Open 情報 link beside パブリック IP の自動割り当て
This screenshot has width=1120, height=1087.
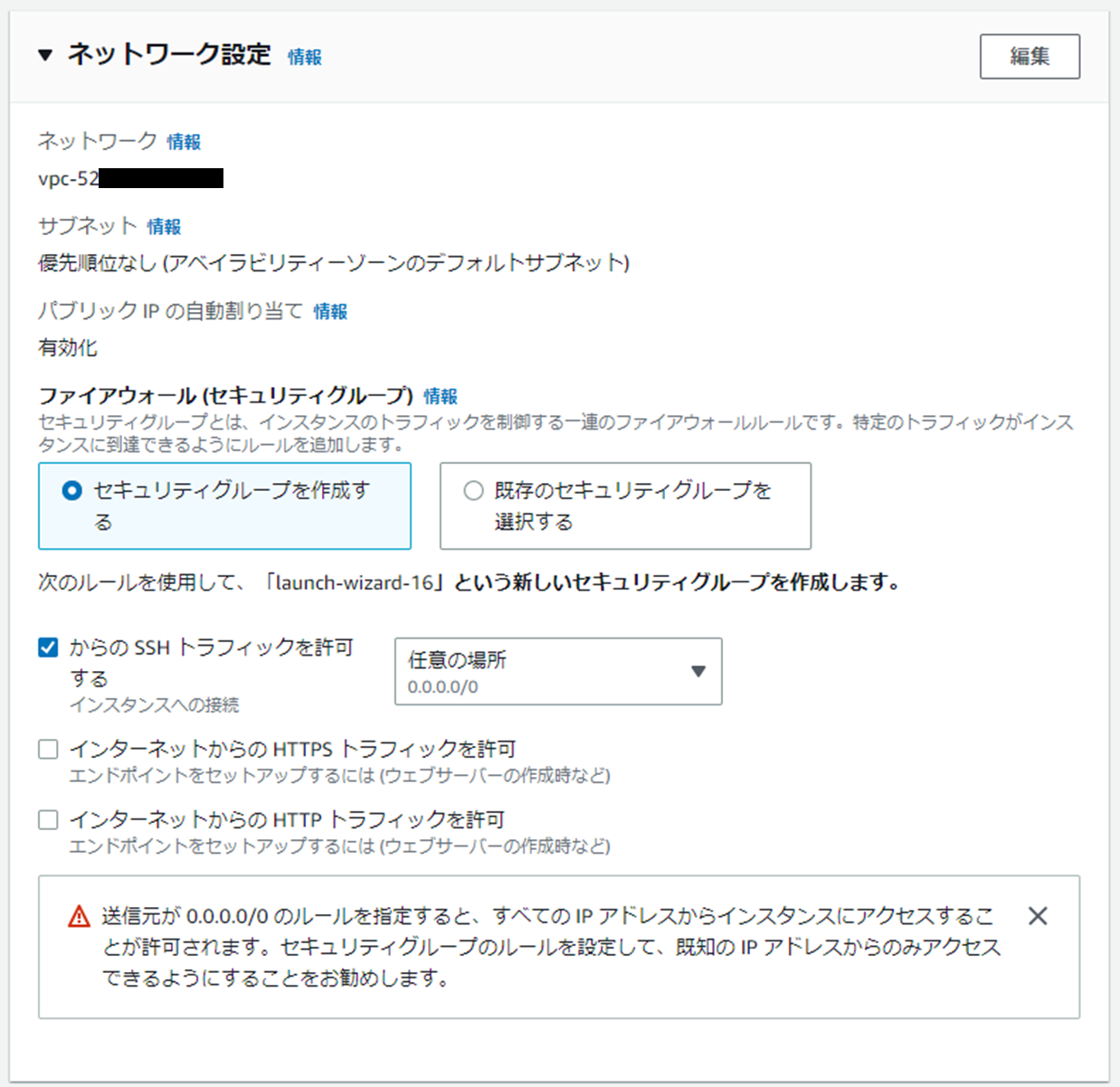point(329,311)
